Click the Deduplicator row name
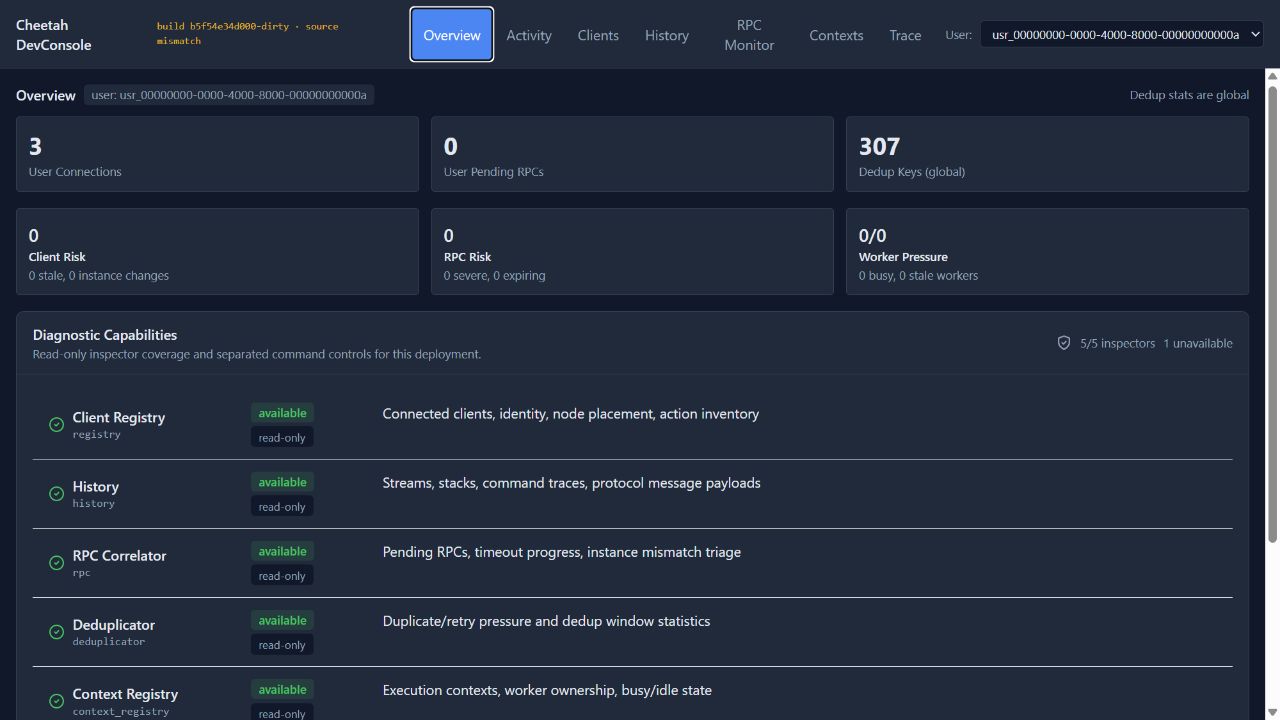Viewport: 1280px width, 720px height. [x=113, y=624]
